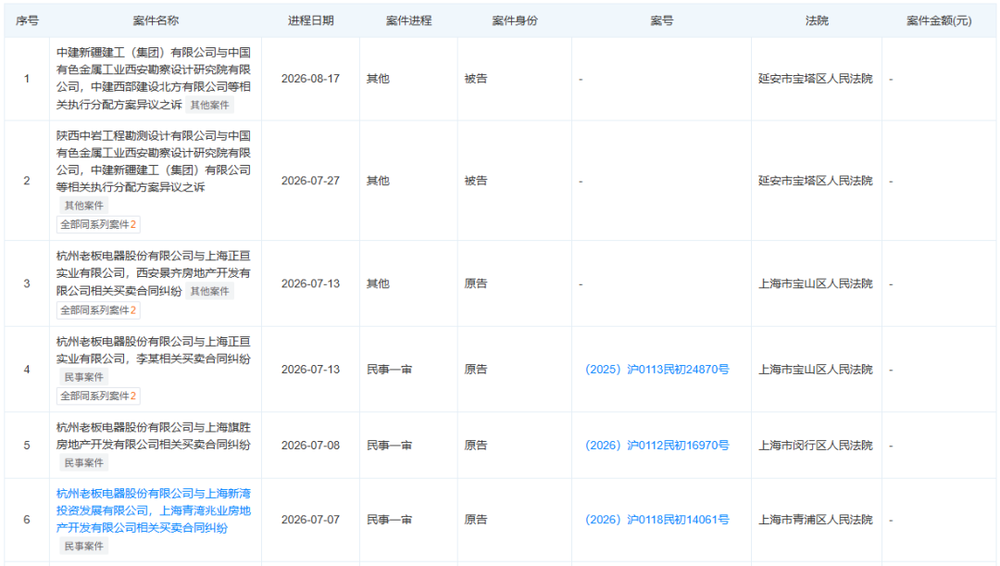Click 全部同系列案件2 tag in row 3
The width and height of the screenshot is (1000, 566).
[98, 310]
